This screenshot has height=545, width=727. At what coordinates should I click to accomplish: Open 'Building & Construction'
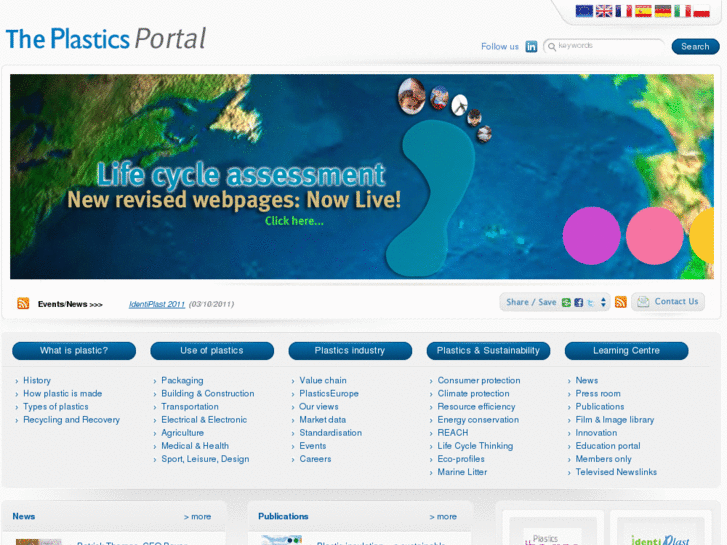pyautogui.click(x=208, y=393)
